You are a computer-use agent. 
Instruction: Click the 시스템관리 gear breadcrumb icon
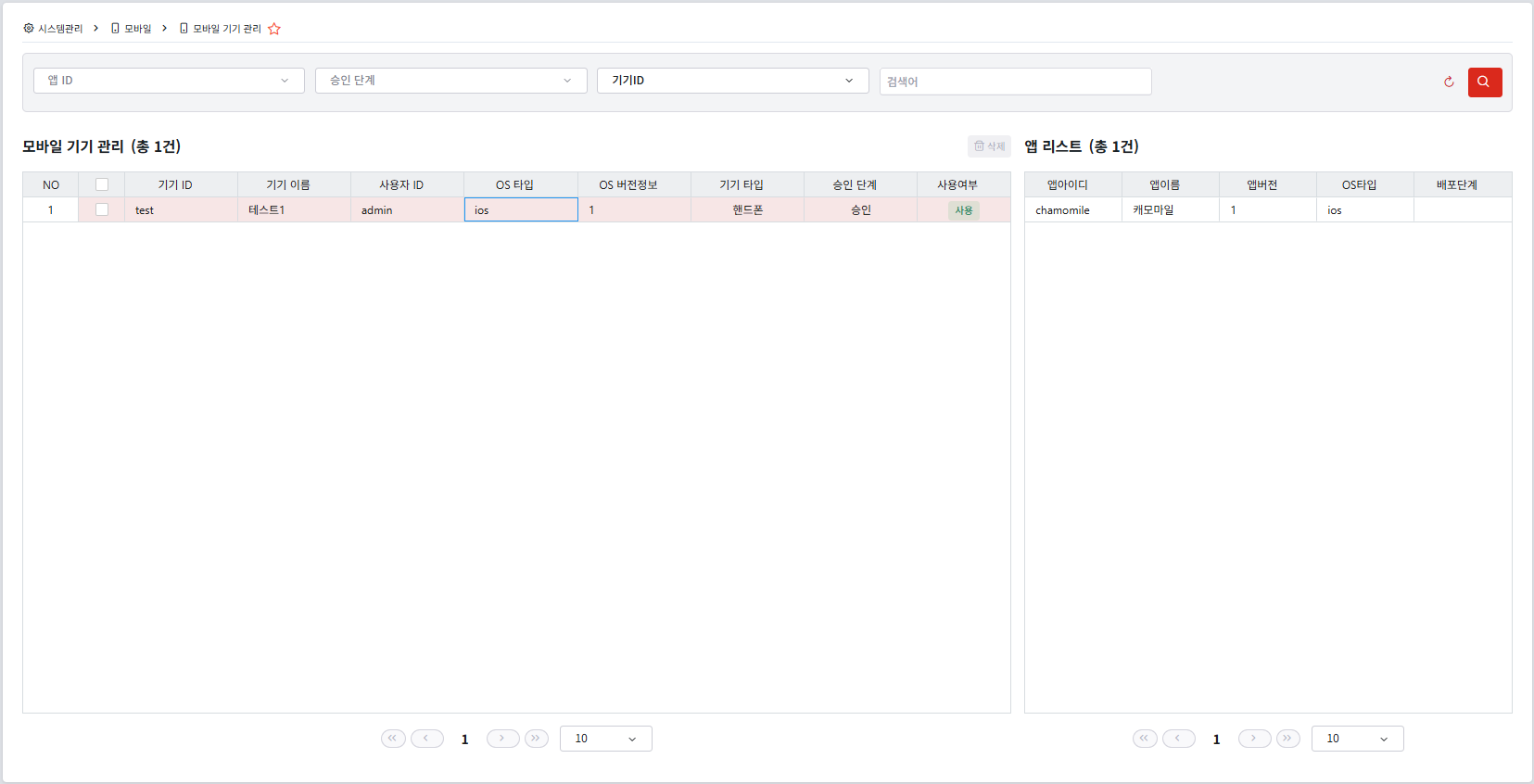coord(29,29)
